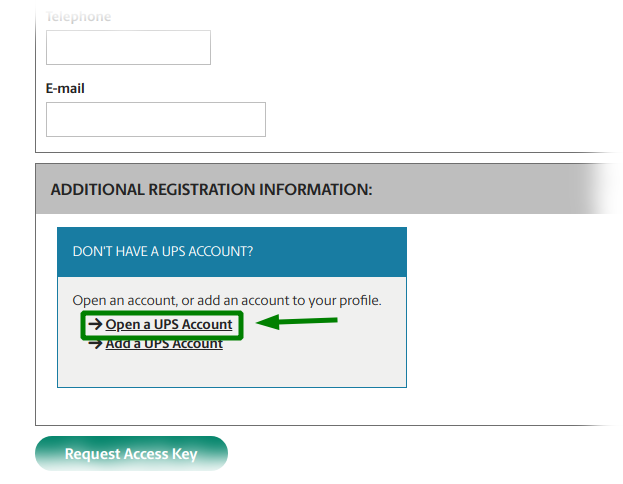Image resolution: width=623 pixels, height=484 pixels.
Task: Click empty gray area below Add a UPS Account
Action: [232, 370]
